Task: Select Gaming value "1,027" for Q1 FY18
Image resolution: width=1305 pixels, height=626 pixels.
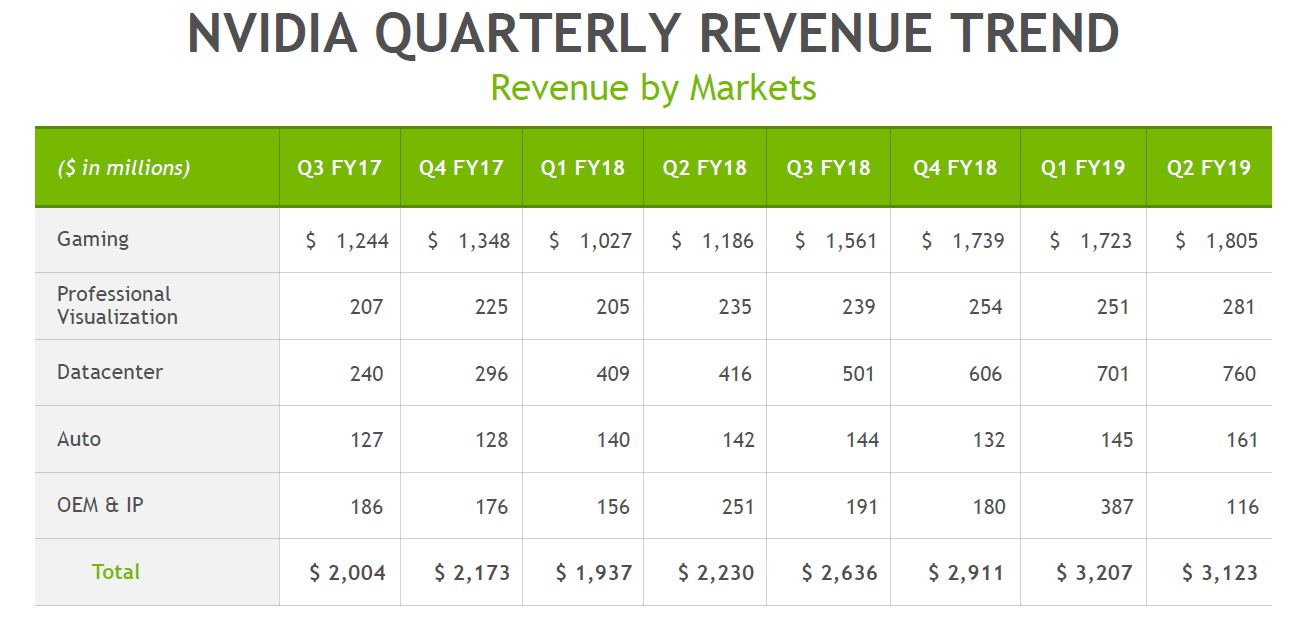Action: 606,241
